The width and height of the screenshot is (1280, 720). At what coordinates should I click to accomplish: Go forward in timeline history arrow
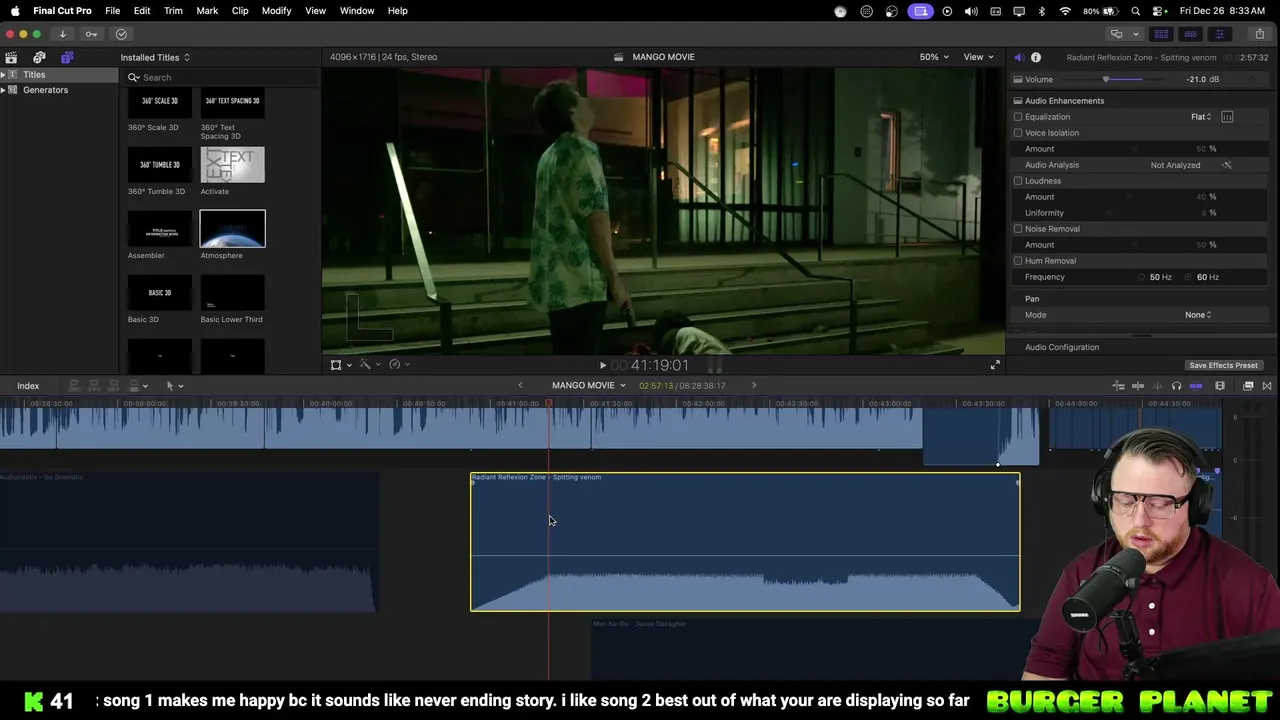pos(754,386)
